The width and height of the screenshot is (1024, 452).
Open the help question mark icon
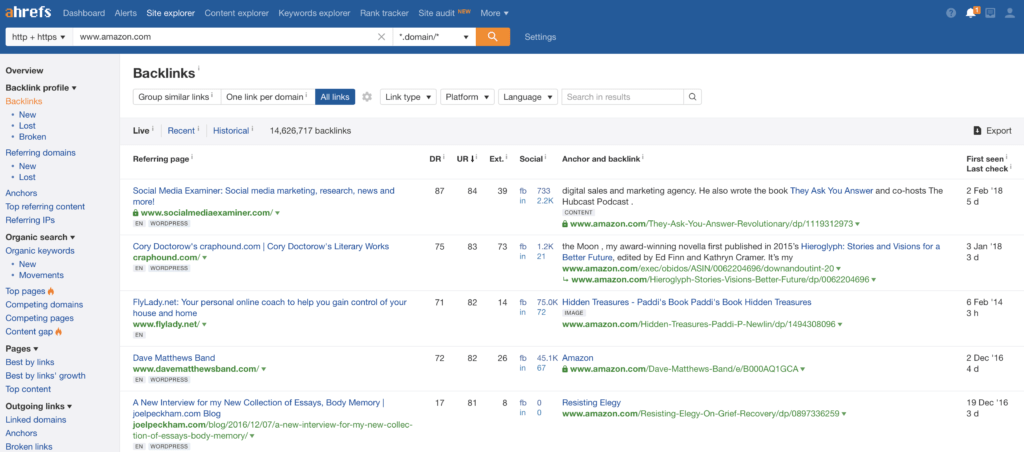coord(951,13)
